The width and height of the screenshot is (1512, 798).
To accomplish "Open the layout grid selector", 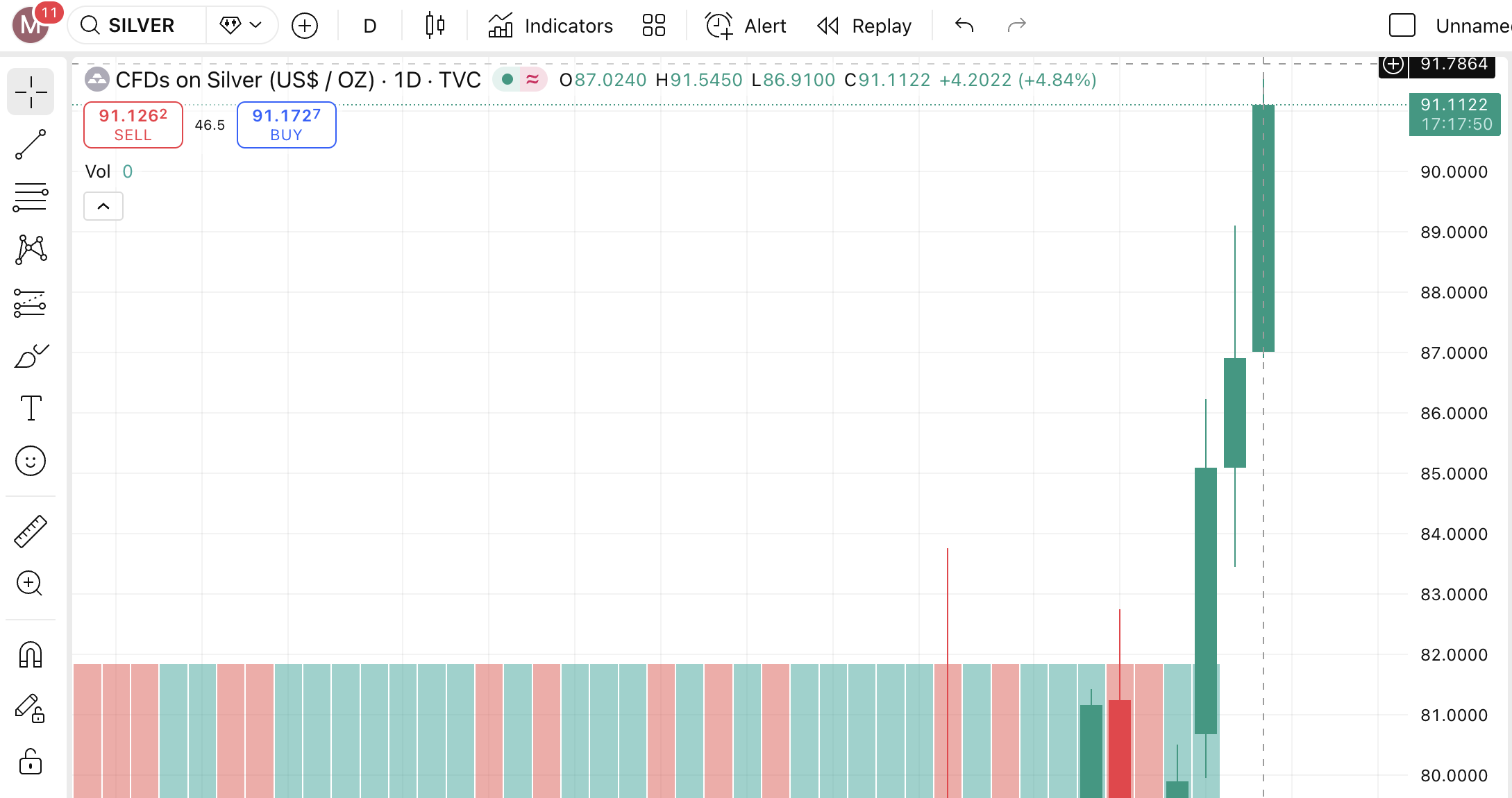I will click(x=653, y=26).
